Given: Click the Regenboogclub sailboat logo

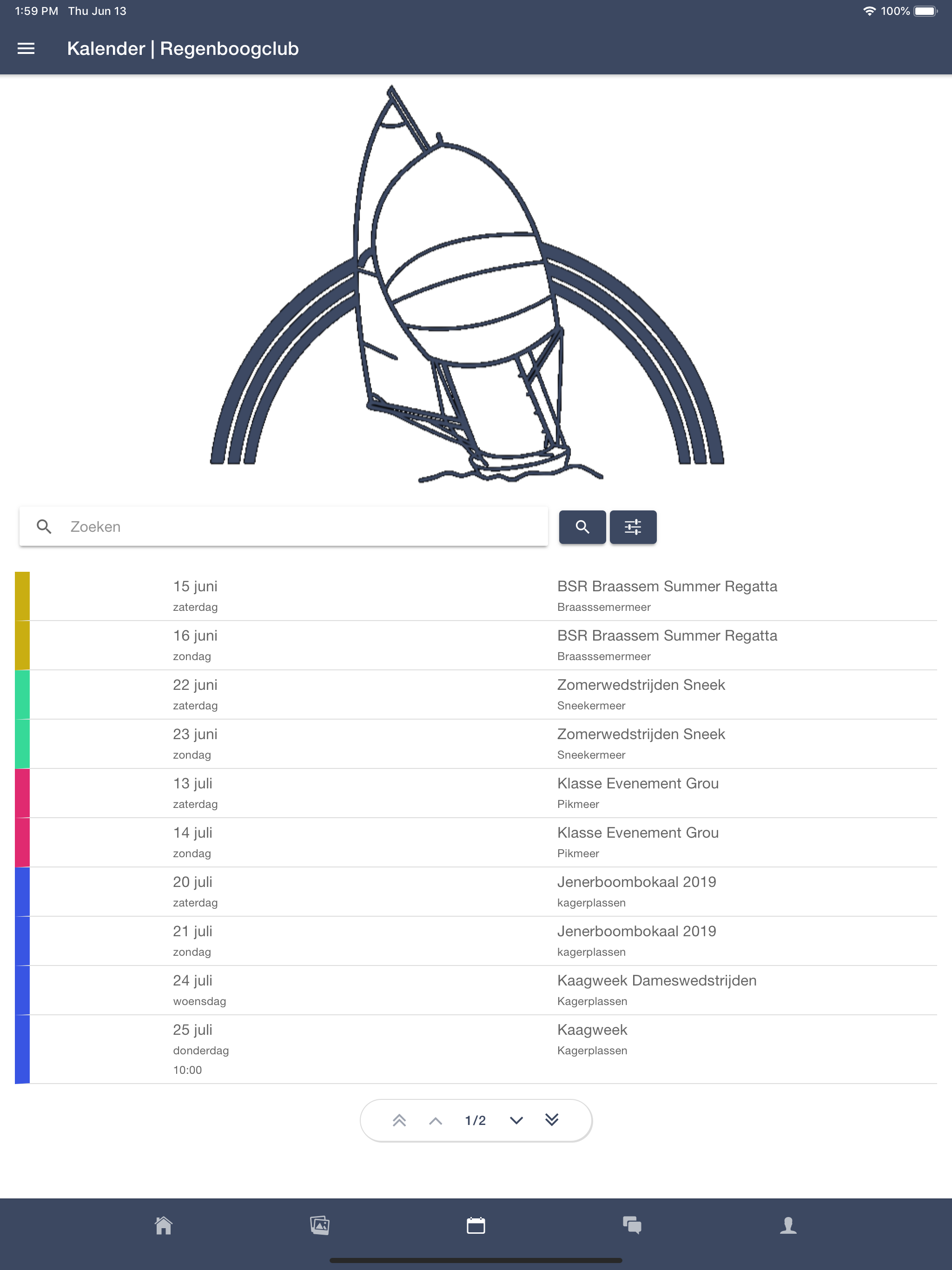Looking at the screenshot, I should coord(467,284).
